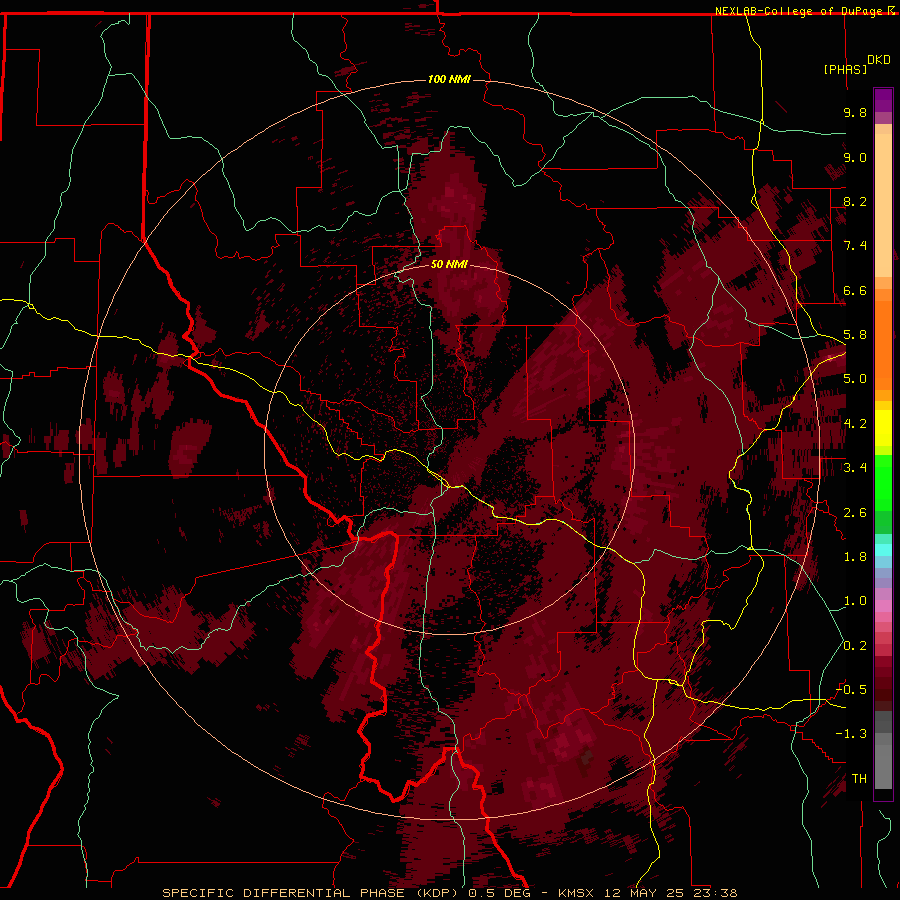Click the SPECIFIC DIFFERENTIAL PHASE (KDP) title text
The width and height of the screenshot is (900, 900).
[312, 893]
